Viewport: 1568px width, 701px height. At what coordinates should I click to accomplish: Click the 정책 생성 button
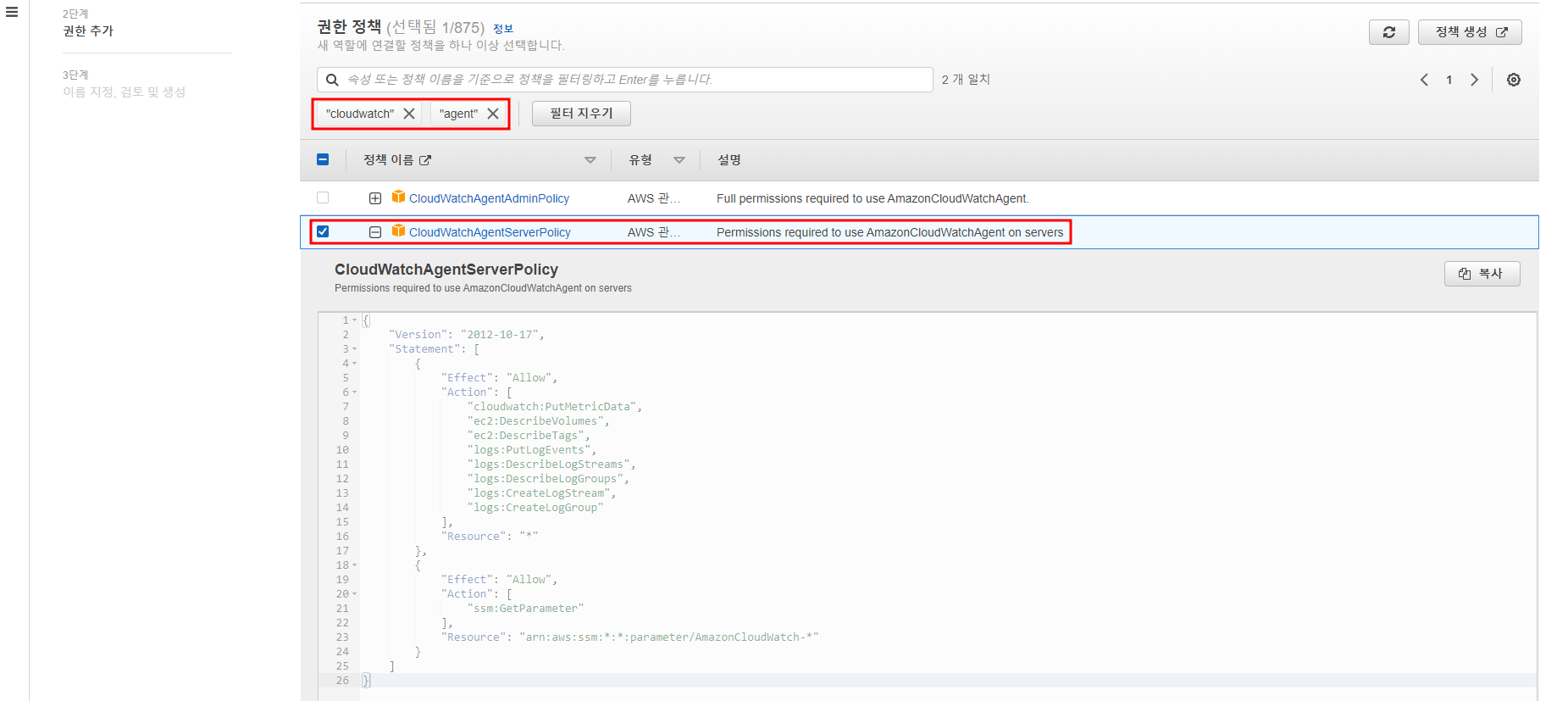[1470, 32]
